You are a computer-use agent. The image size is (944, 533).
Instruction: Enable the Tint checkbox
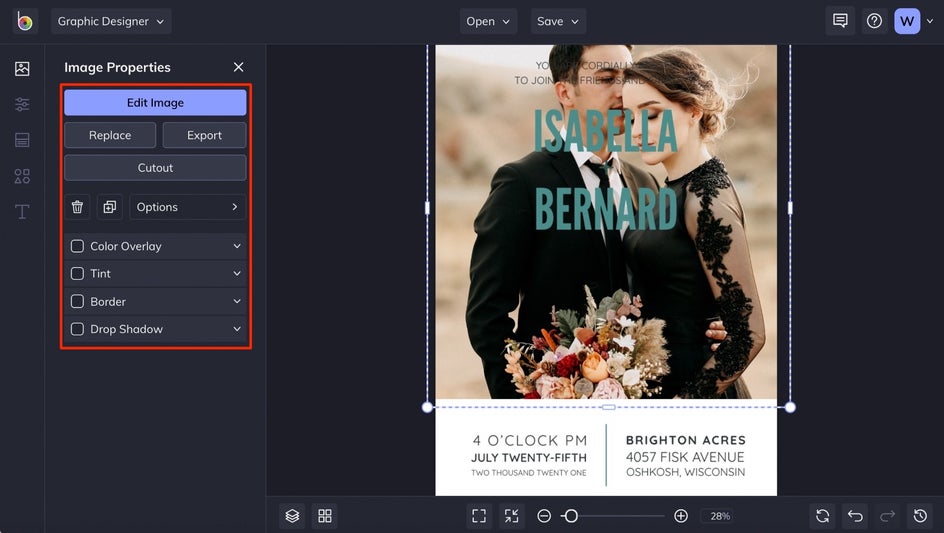pyautogui.click(x=77, y=273)
